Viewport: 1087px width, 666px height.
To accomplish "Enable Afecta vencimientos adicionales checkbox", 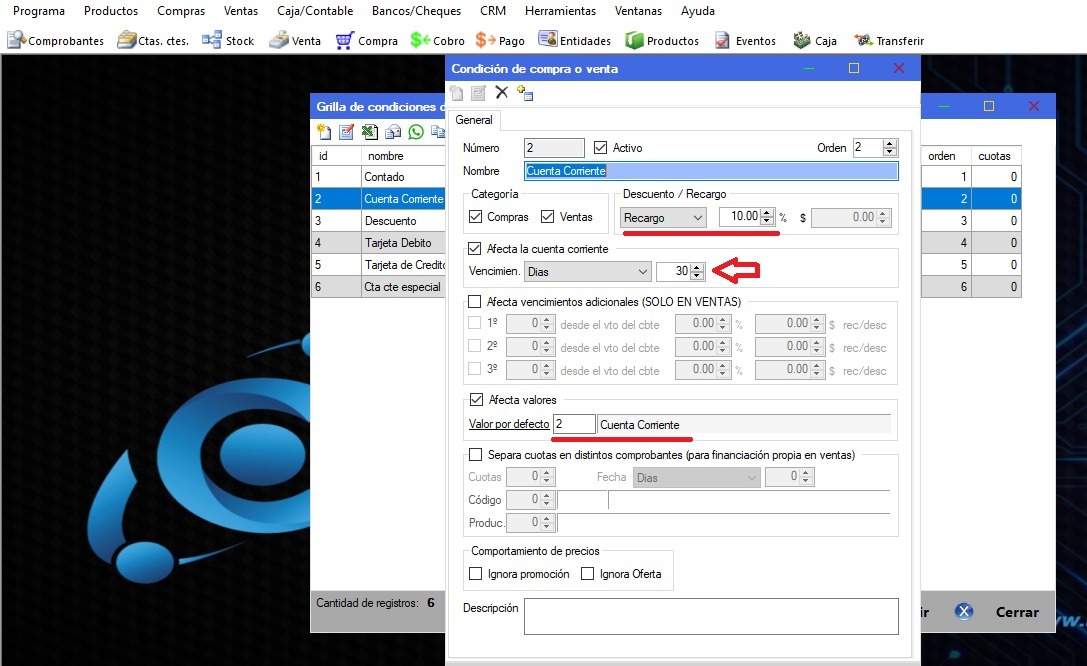I will pyautogui.click(x=476, y=301).
